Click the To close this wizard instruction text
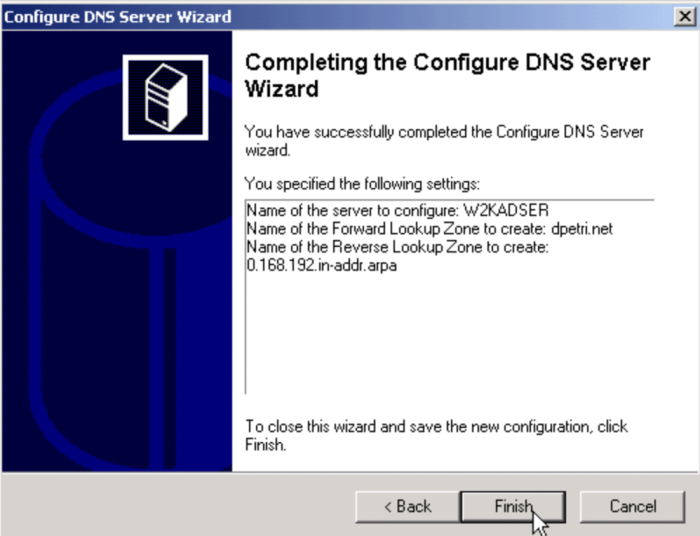The height and width of the screenshot is (536, 700). (x=436, y=435)
